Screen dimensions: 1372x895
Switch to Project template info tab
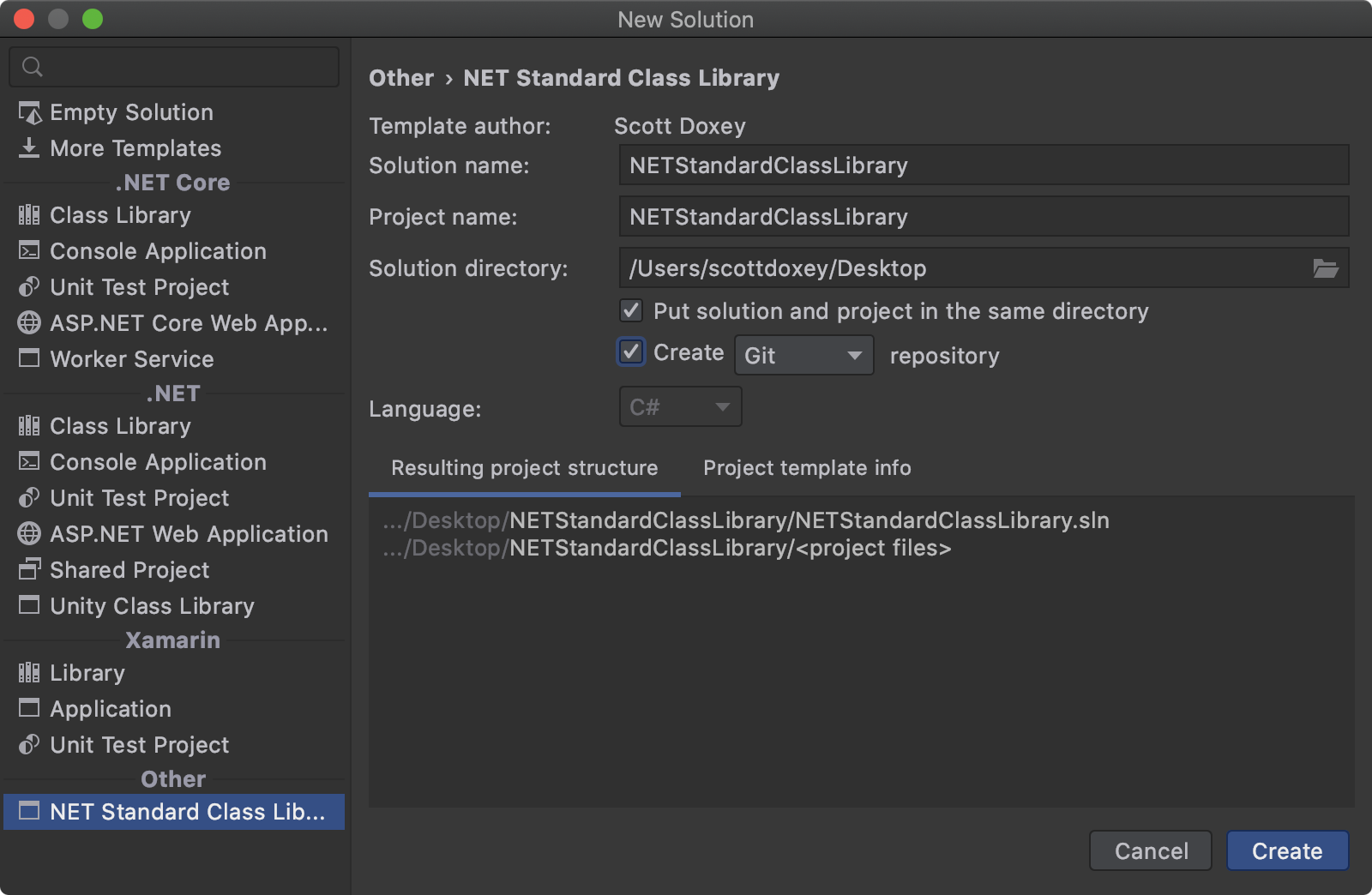(807, 468)
